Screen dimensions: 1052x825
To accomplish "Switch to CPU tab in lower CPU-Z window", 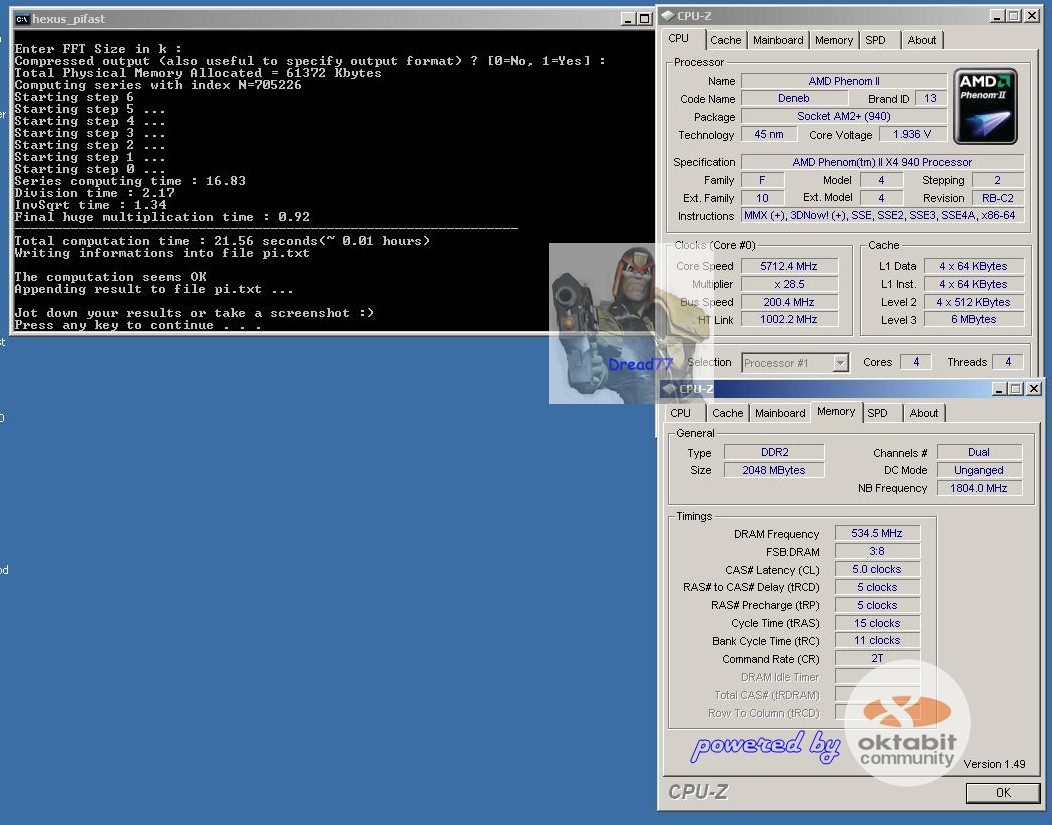I will click(x=680, y=413).
